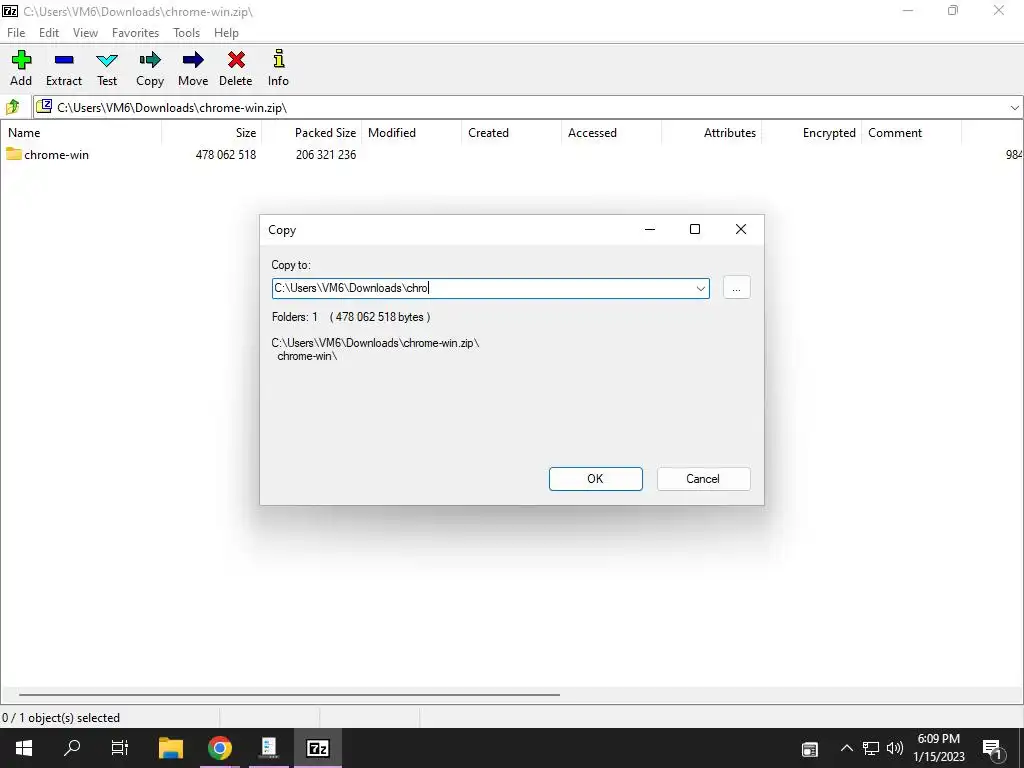This screenshot has width=1024, height=768.
Task: Open the File menu
Action: [x=16, y=33]
